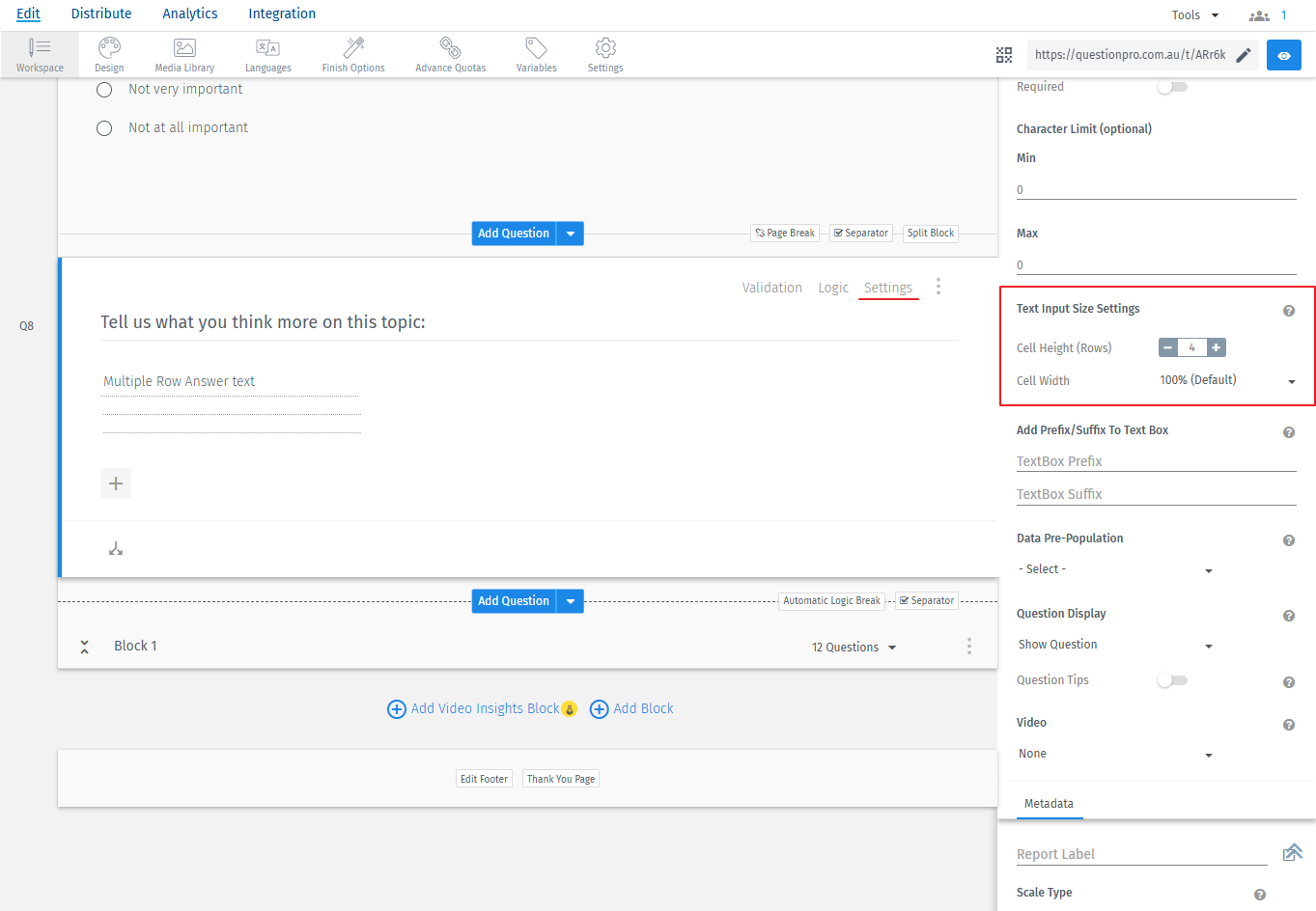Open Finish Options
The width and height of the screenshot is (1316, 911).
(x=353, y=54)
